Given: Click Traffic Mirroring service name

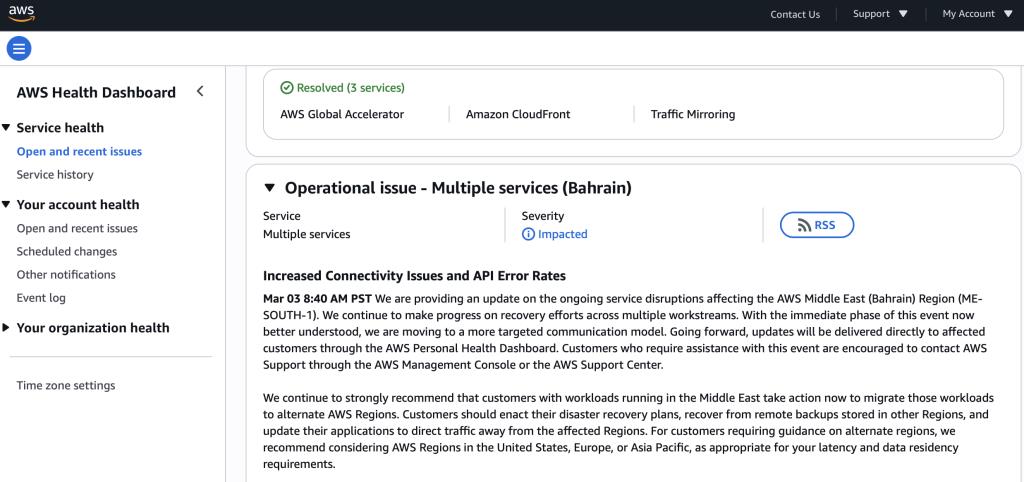Looking at the screenshot, I should (693, 114).
